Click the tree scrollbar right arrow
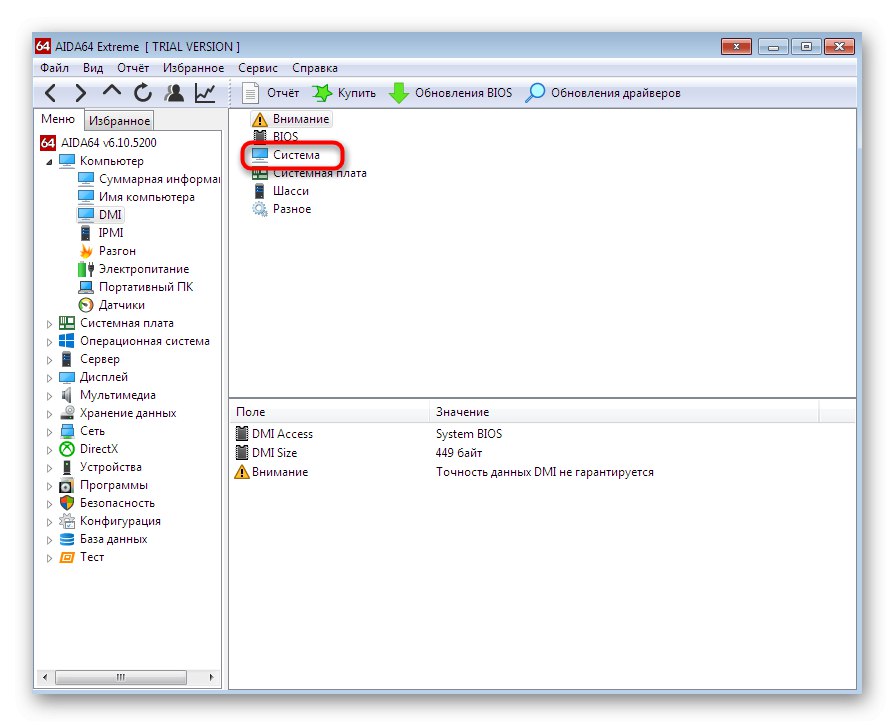Image resolution: width=894 pixels, height=726 pixels. point(212,678)
